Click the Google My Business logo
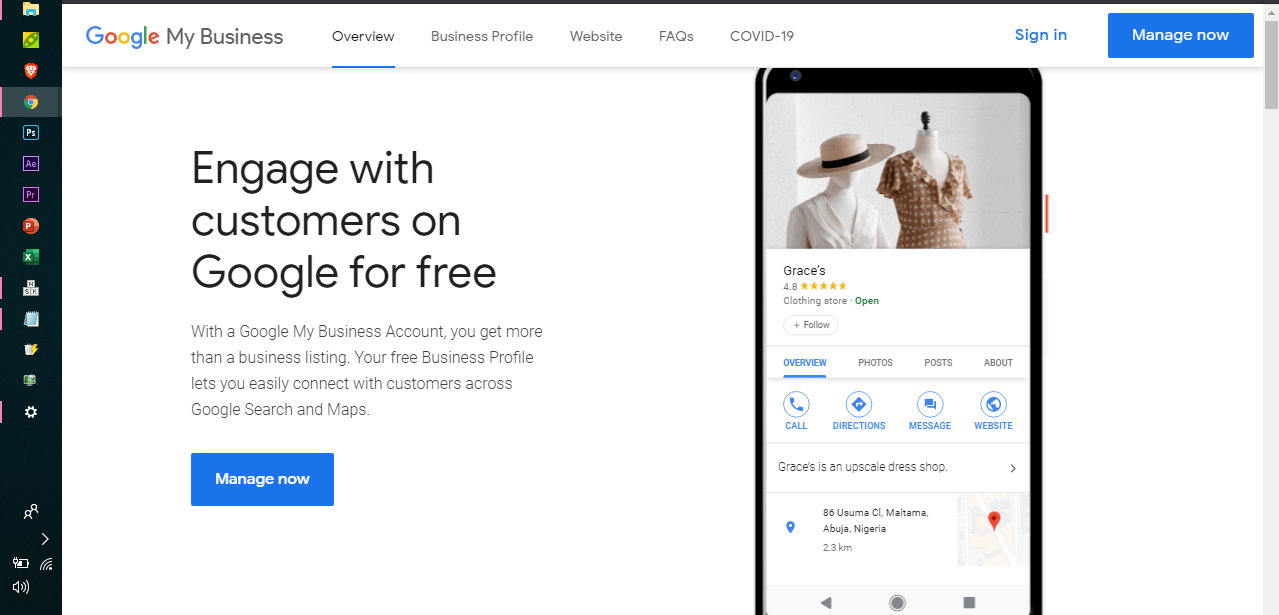Screen dimensions: 1279x615 (184, 37)
